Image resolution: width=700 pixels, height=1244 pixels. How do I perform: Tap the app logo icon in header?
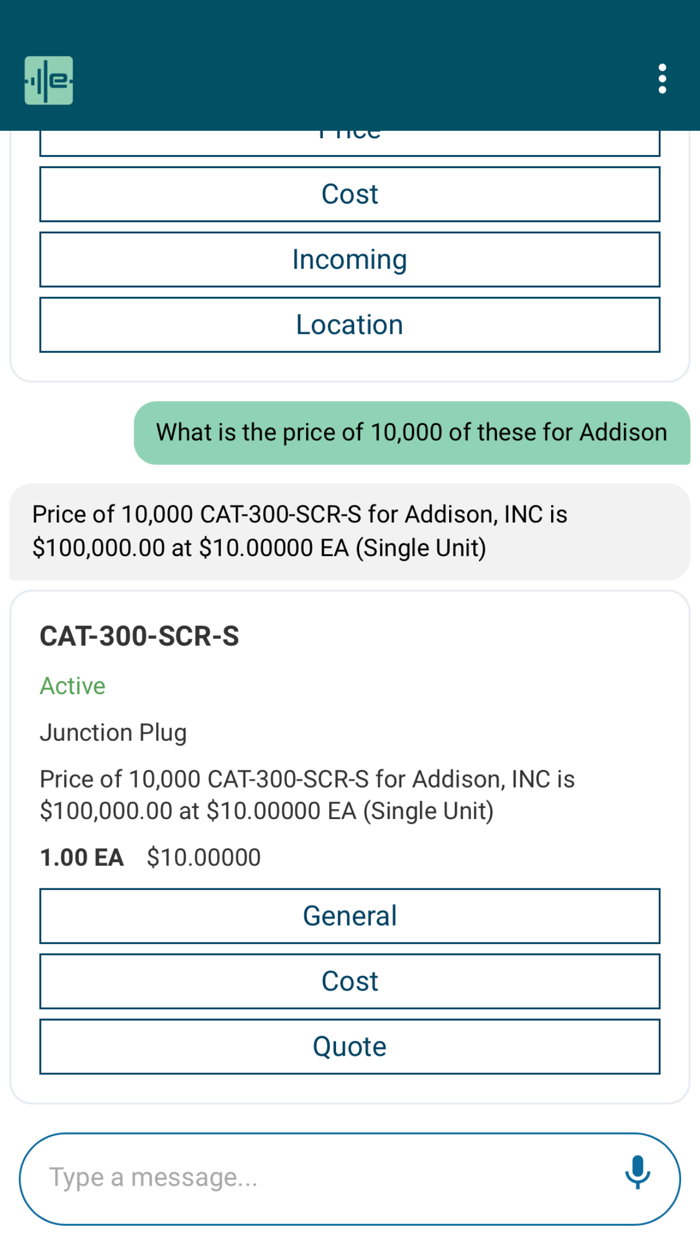49,80
